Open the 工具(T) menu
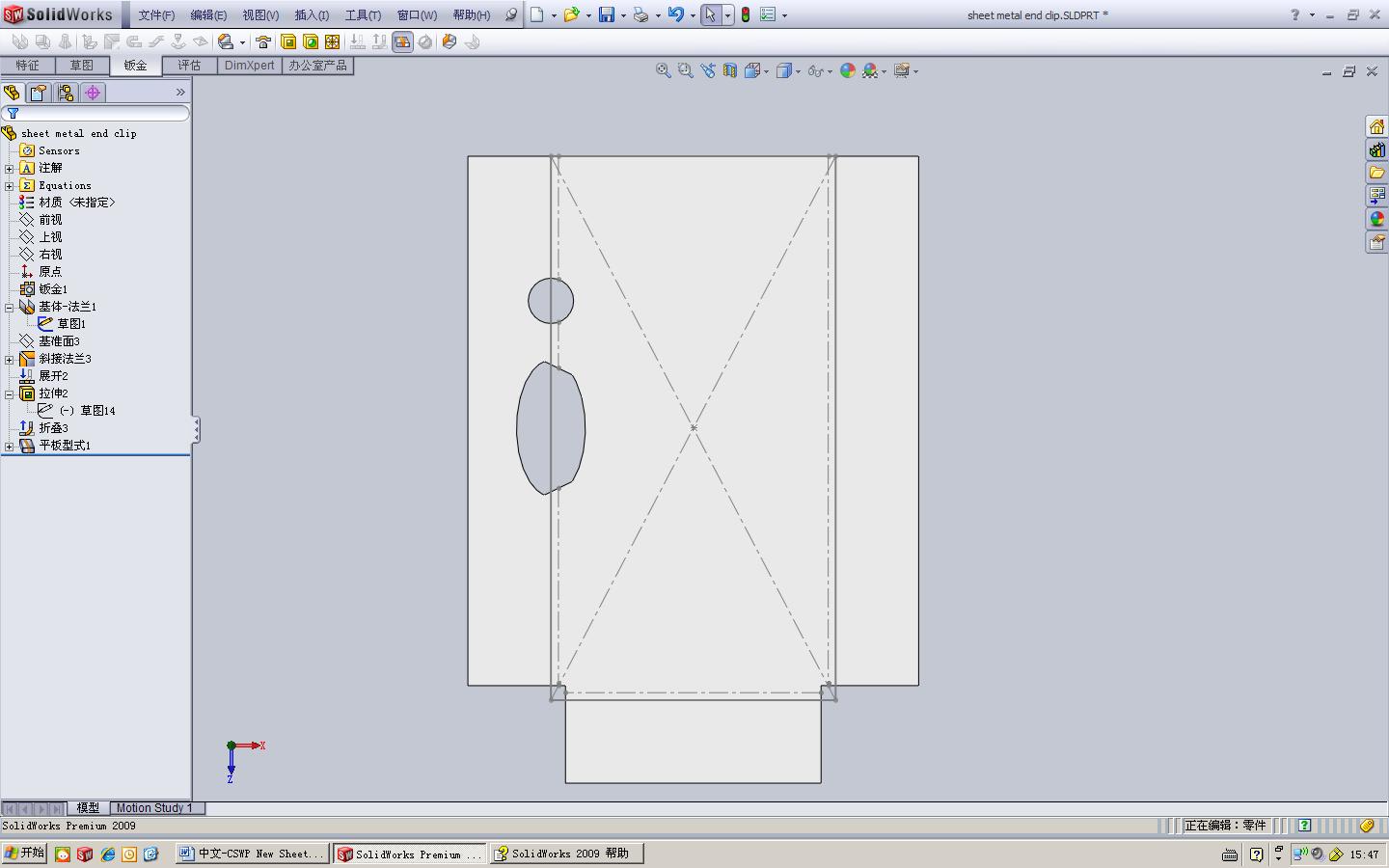Image resolution: width=1389 pixels, height=868 pixels. (x=363, y=15)
